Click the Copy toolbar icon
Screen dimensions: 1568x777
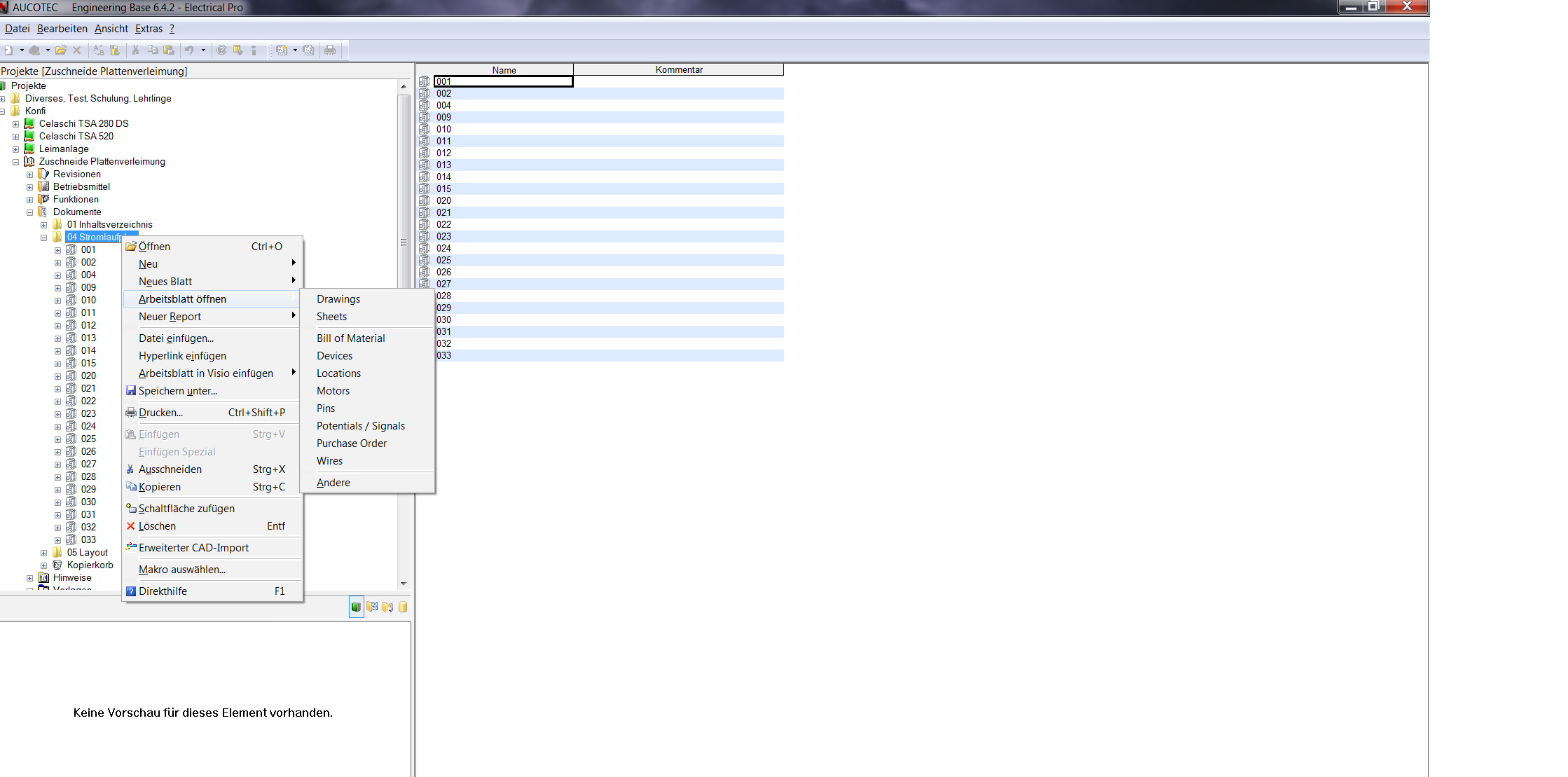point(152,50)
